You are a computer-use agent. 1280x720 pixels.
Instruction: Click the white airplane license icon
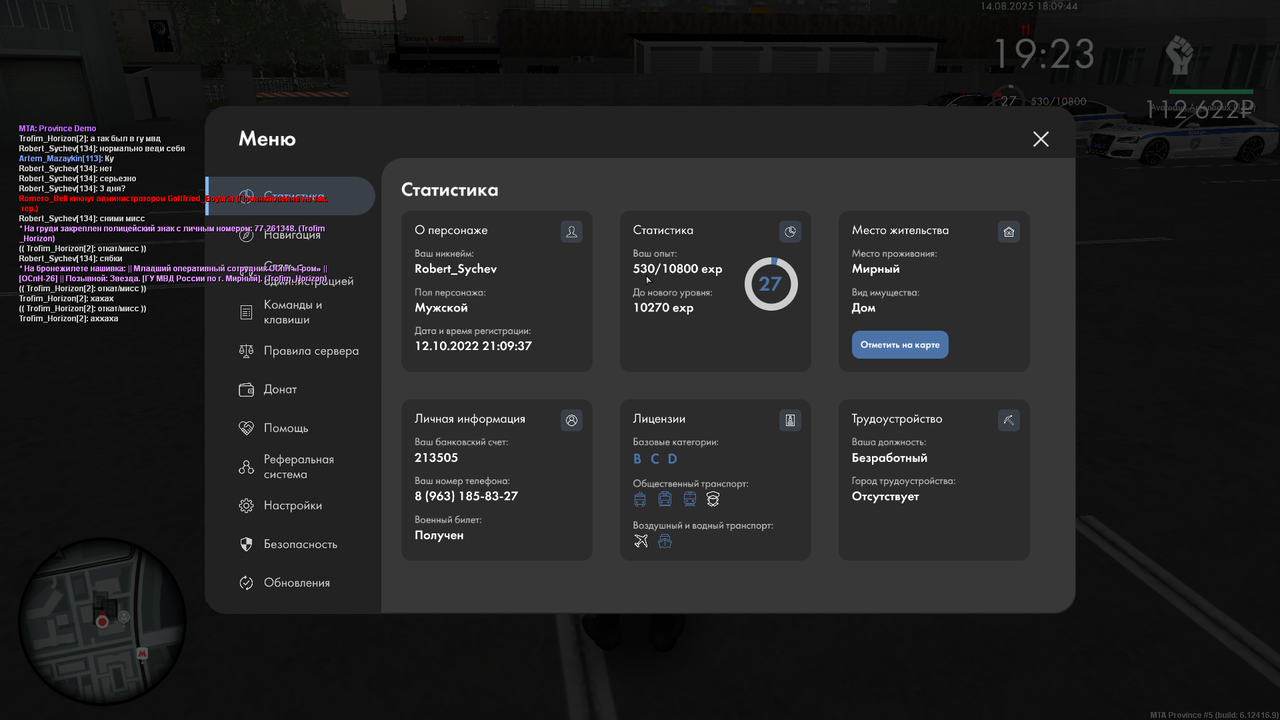pos(641,541)
